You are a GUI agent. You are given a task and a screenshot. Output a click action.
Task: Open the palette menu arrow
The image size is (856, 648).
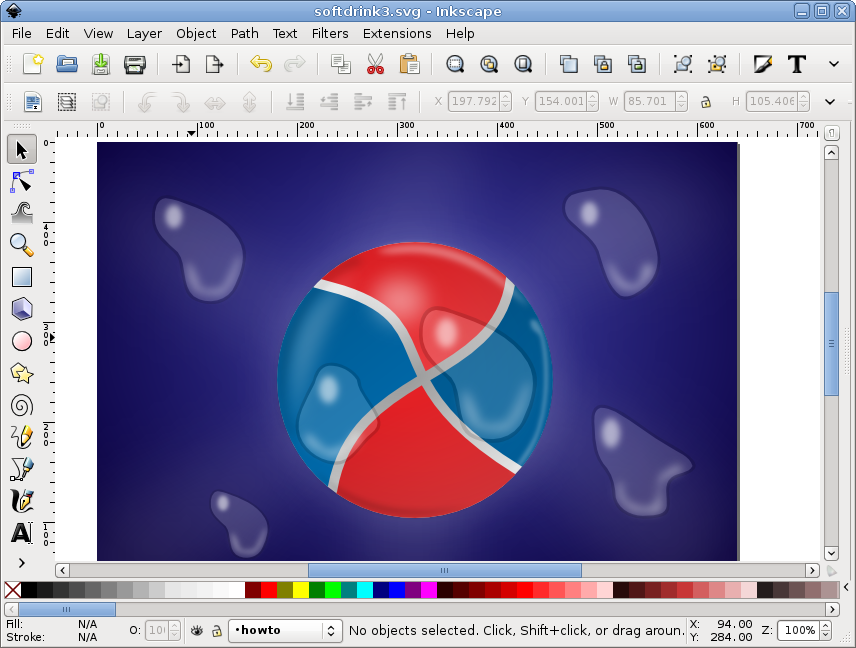pos(847,588)
